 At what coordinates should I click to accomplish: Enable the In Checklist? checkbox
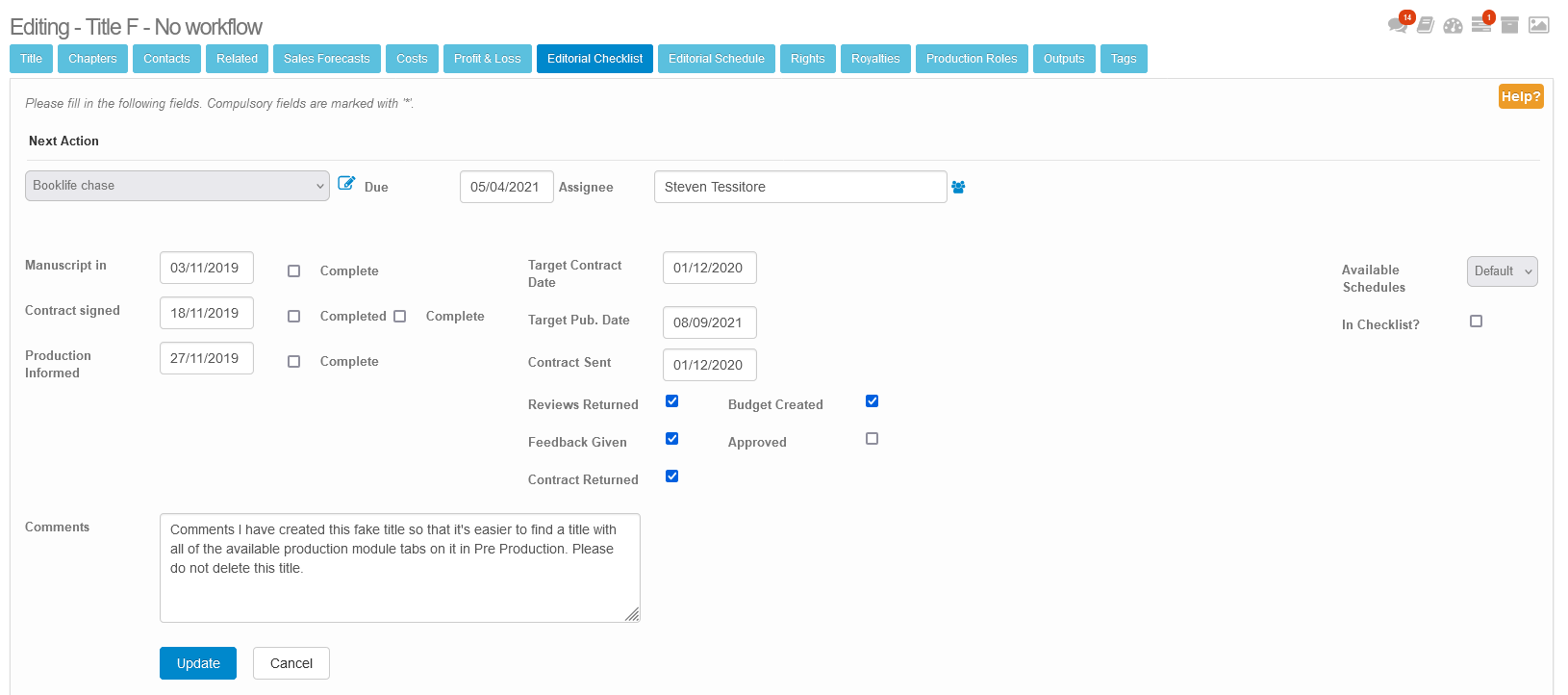pyautogui.click(x=1477, y=322)
